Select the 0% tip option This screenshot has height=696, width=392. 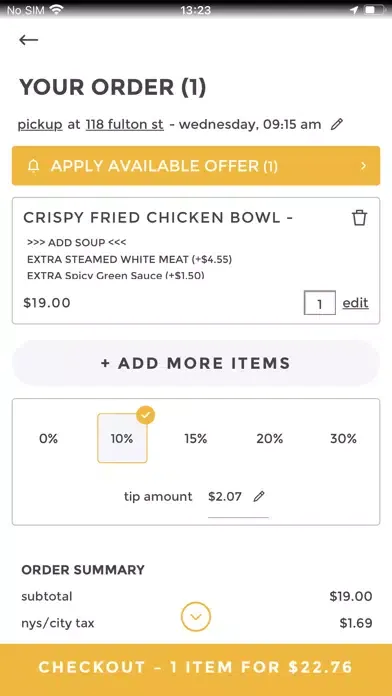tap(48, 439)
